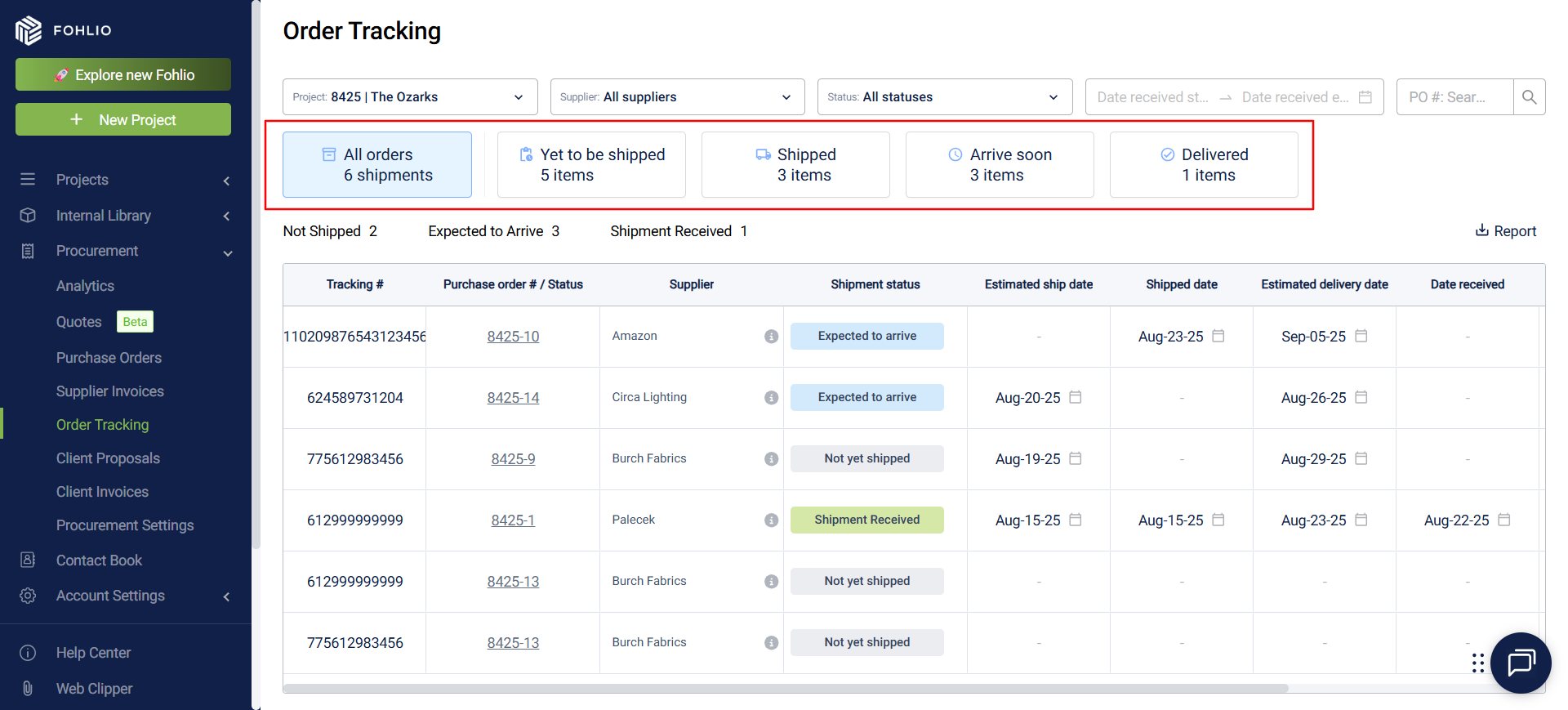Screen dimensions: 1568x710
Task: Open the Status All statuses dropdown
Action: (945, 97)
